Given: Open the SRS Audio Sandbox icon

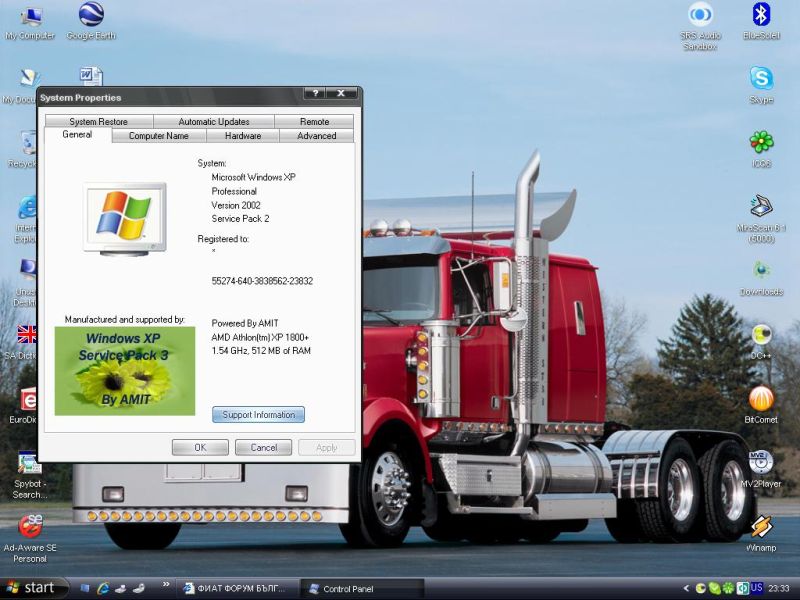Looking at the screenshot, I should (x=700, y=15).
